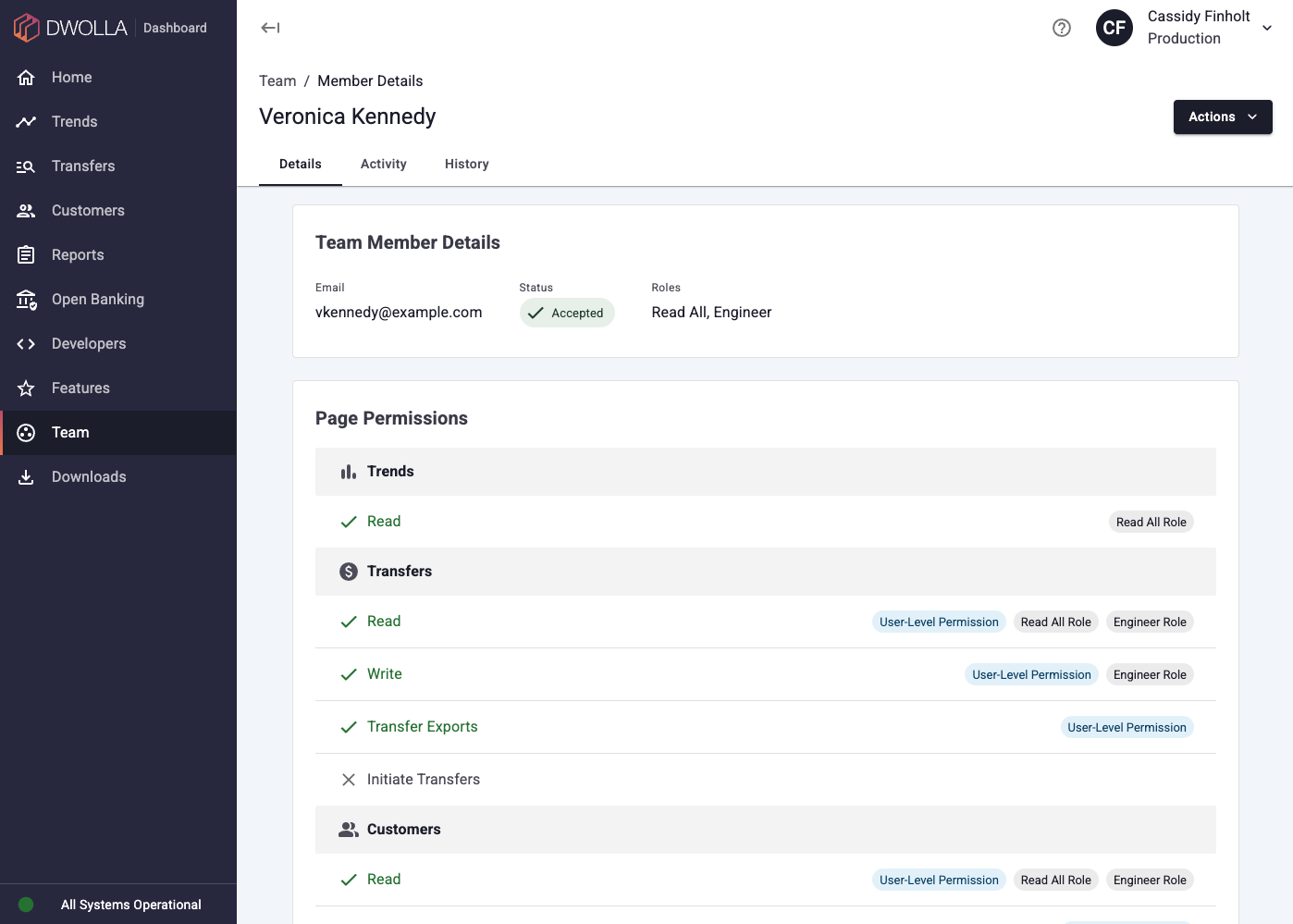1293x924 pixels.
Task: Click All Systems Operational status link
Action: pos(131,905)
